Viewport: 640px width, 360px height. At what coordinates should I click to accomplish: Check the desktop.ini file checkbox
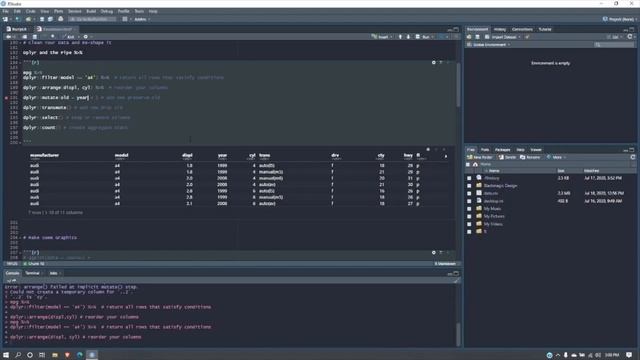pyautogui.click(x=469, y=201)
